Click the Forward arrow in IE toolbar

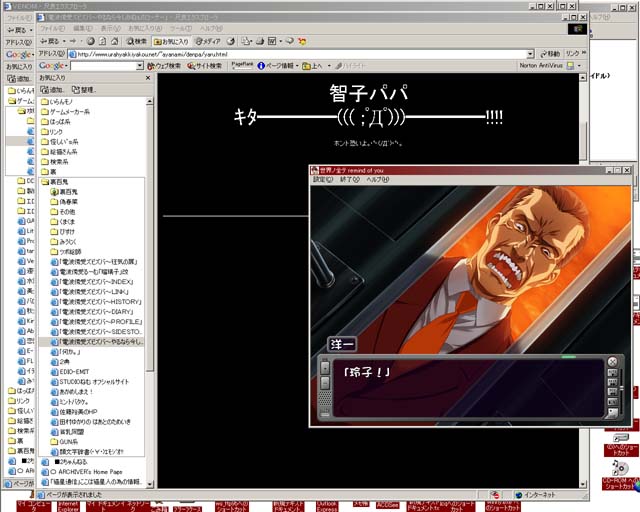point(73,41)
